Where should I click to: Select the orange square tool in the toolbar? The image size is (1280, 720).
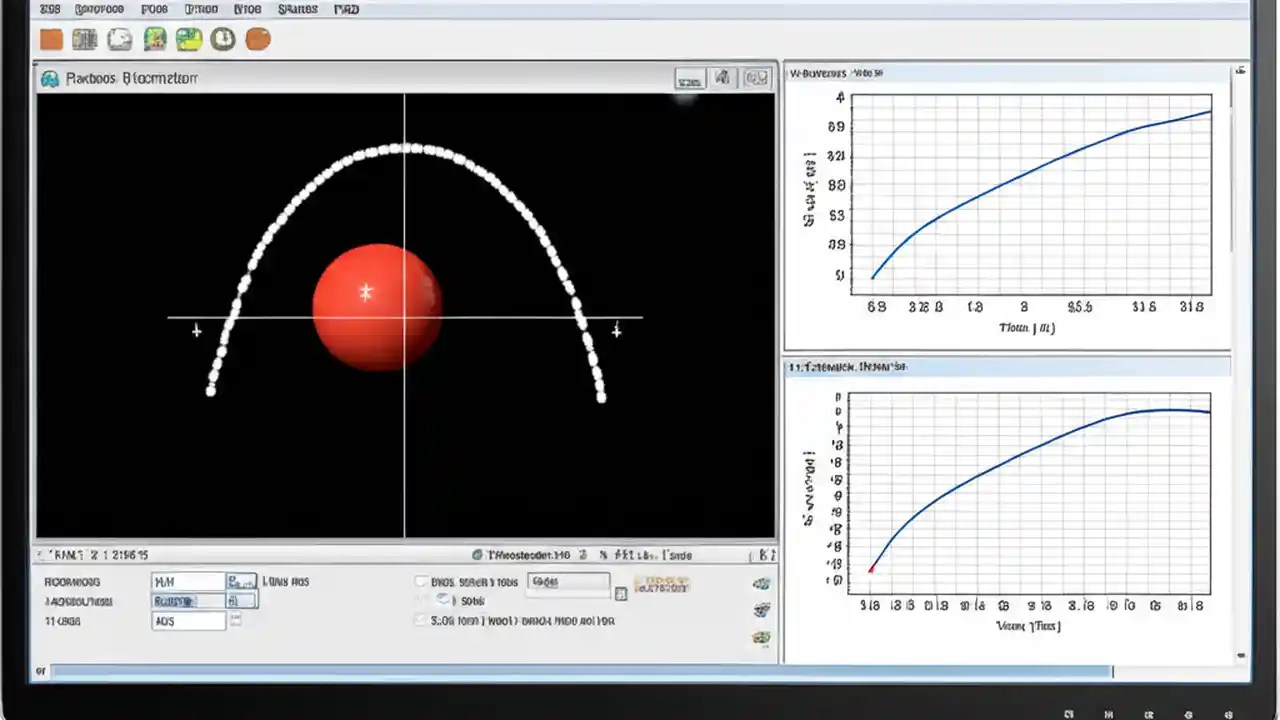click(x=50, y=39)
